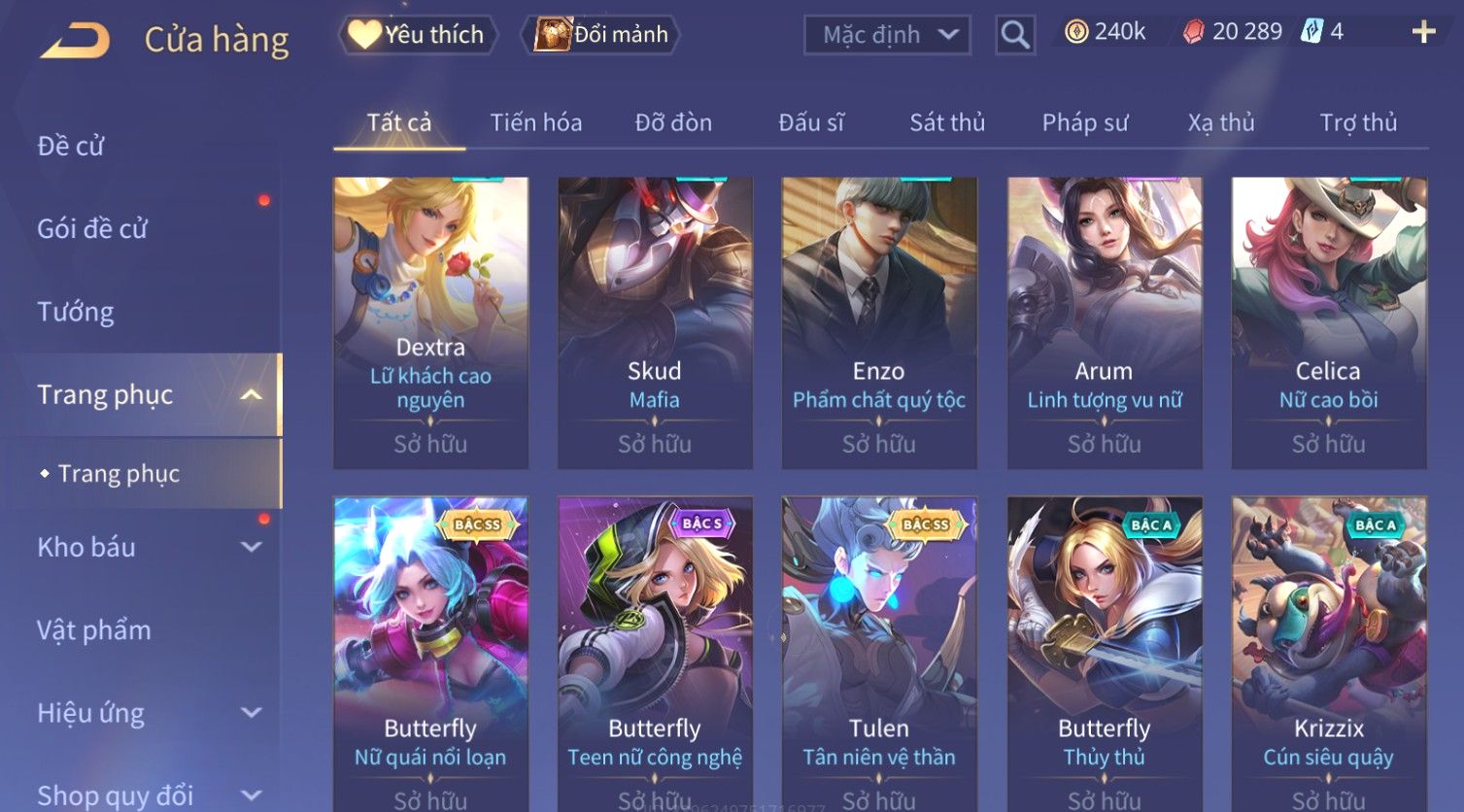Screen dimensions: 1464x812
Task: Expand the Kho báu sidebar section
Action: tap(252, 547)
